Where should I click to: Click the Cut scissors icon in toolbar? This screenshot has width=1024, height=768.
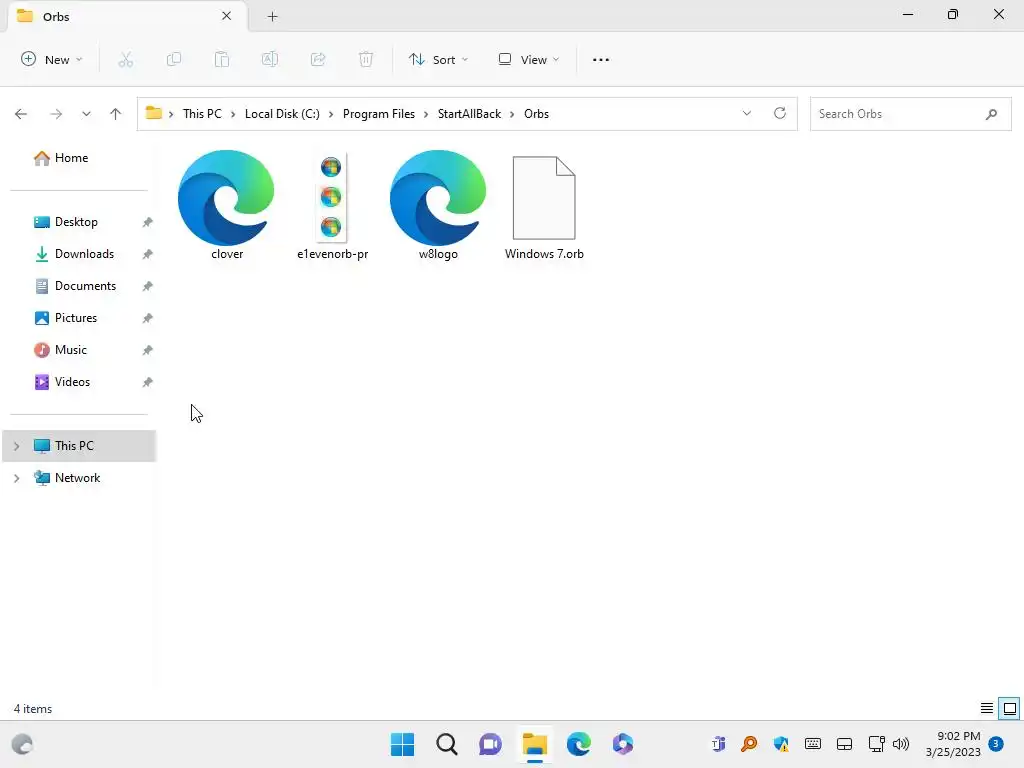point(125,59)
